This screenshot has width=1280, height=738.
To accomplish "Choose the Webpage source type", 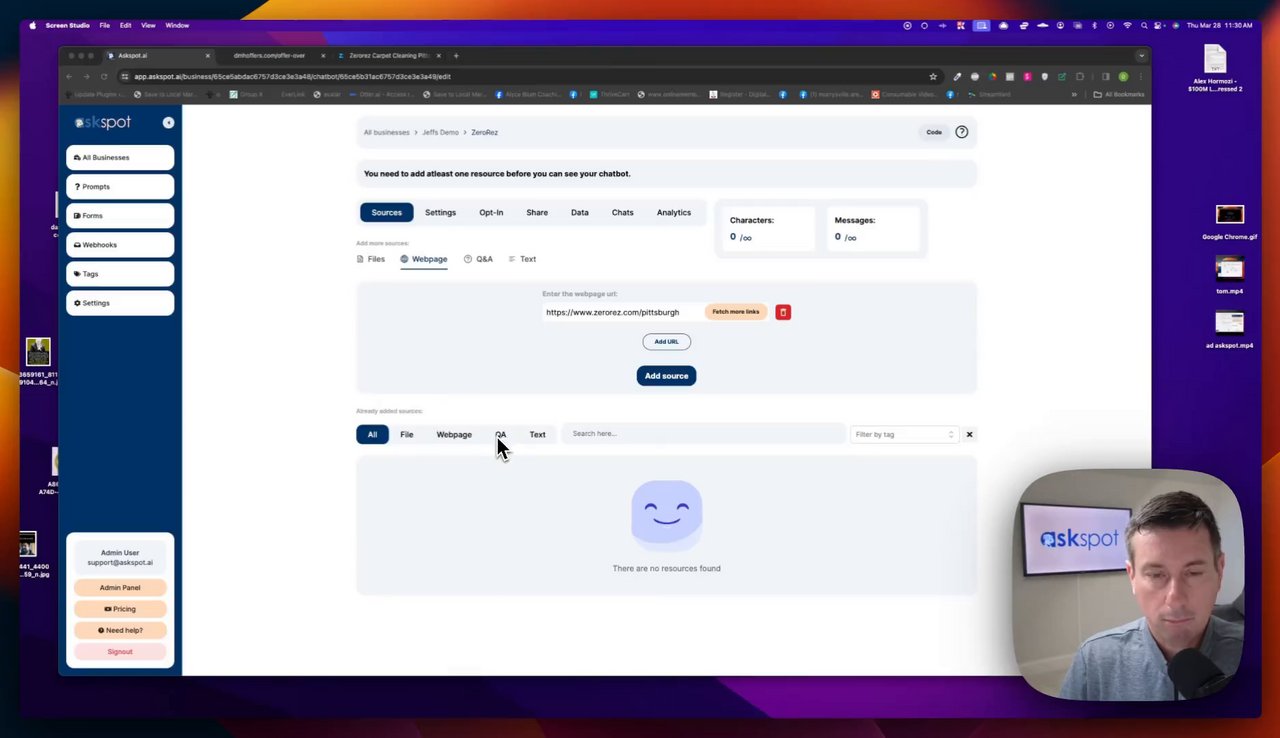I will point(424,259).
